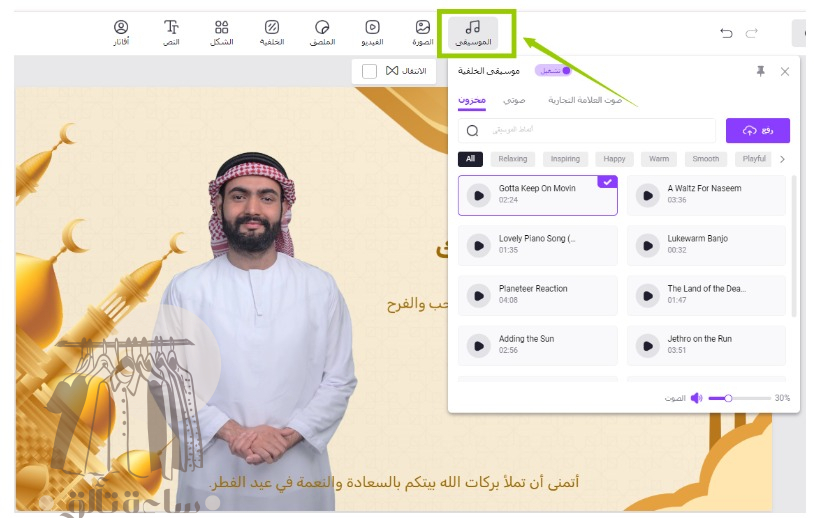Click the purple upload button
Screen dimensions: 814x518
757,130
